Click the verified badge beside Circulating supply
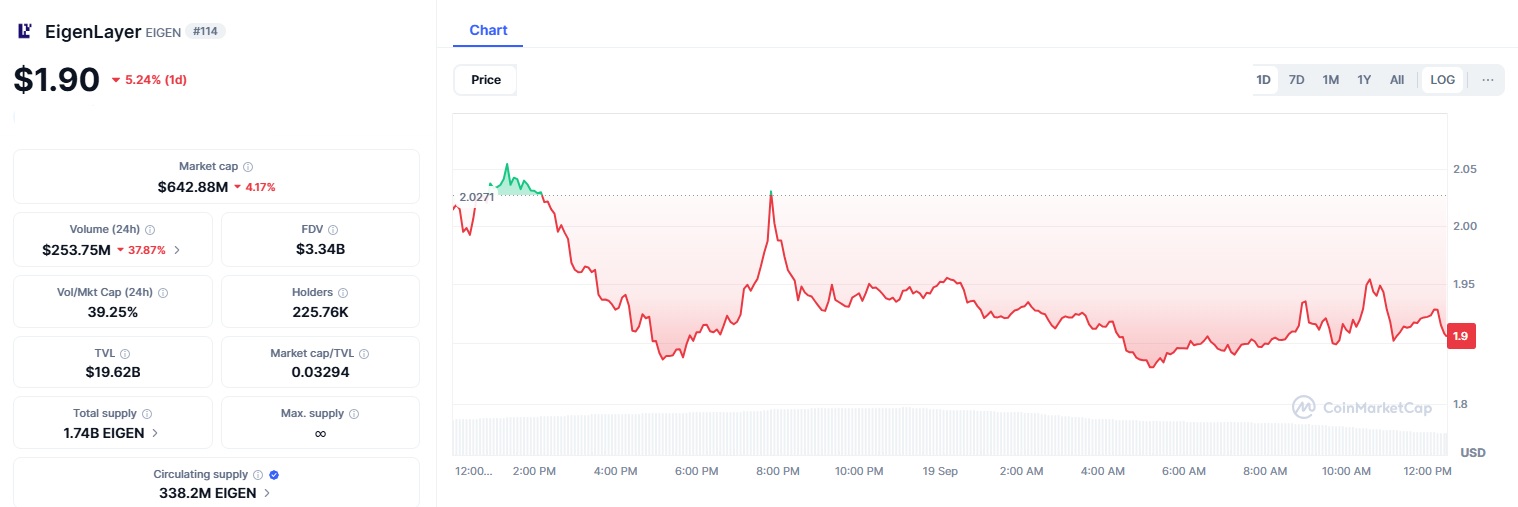Viewport: 1518px width, 507px height. click(x=274, y=475)
